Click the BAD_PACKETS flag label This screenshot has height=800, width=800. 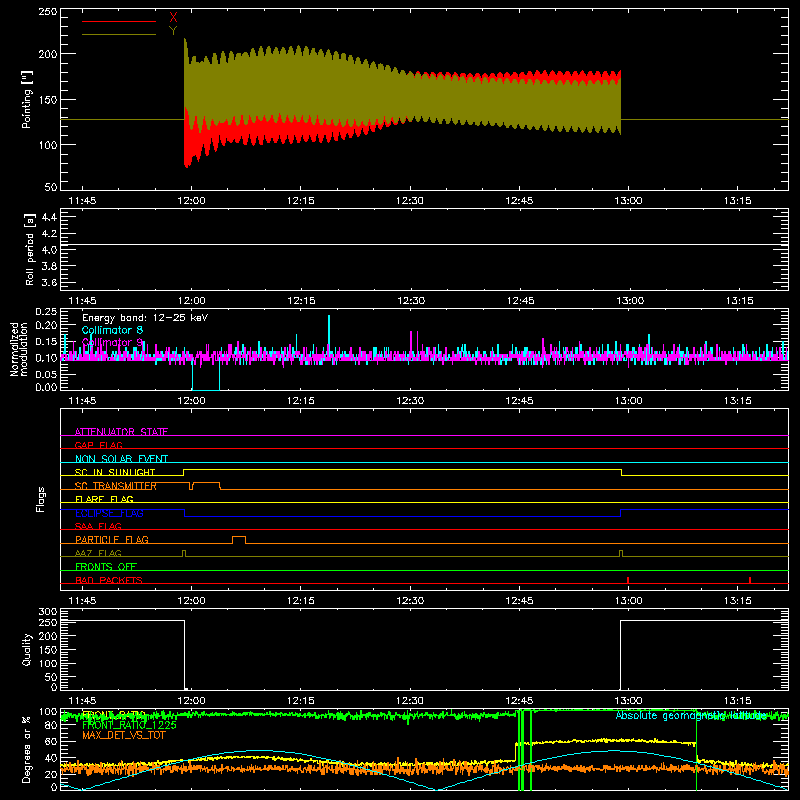pos(109,580)
